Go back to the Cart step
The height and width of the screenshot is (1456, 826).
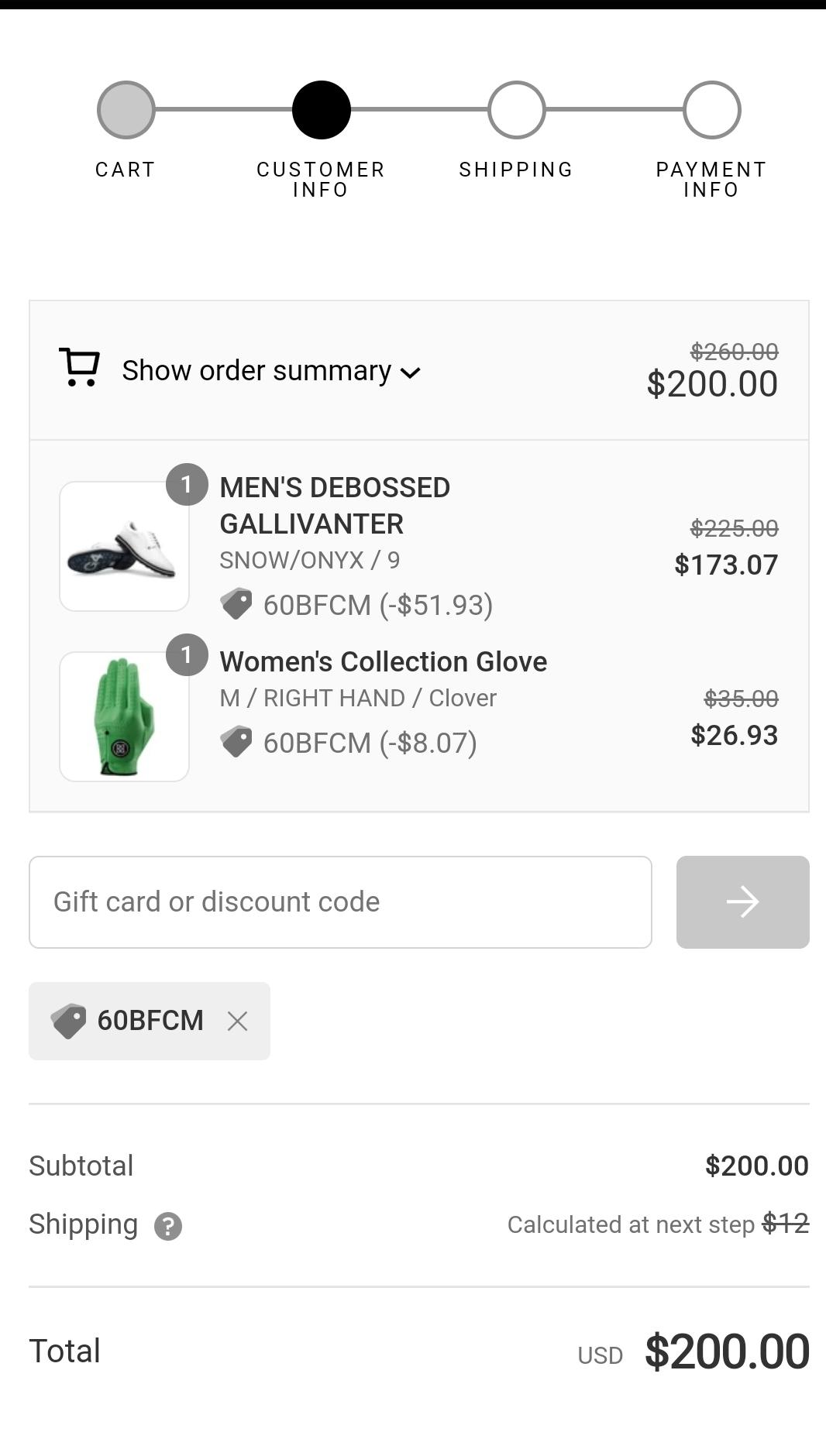tap(126, 110)
